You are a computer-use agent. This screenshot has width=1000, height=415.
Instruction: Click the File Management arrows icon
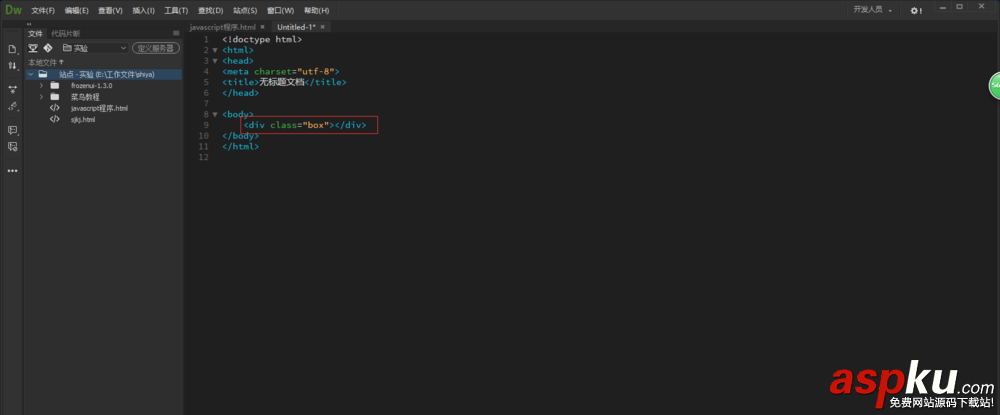pyautogui.click(x=13, y=65)
